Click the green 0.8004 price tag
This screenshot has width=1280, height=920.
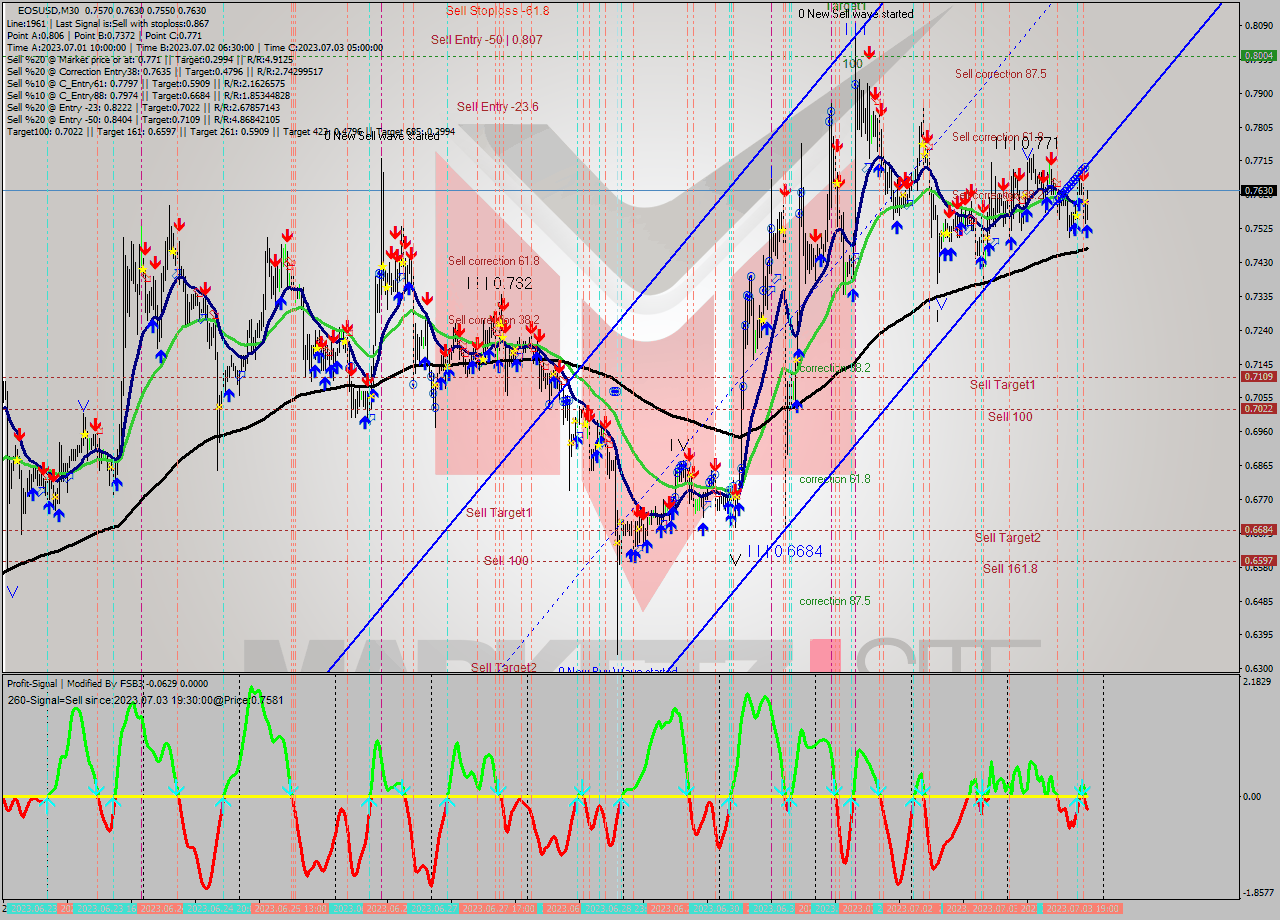click(x=1257, y=56)
